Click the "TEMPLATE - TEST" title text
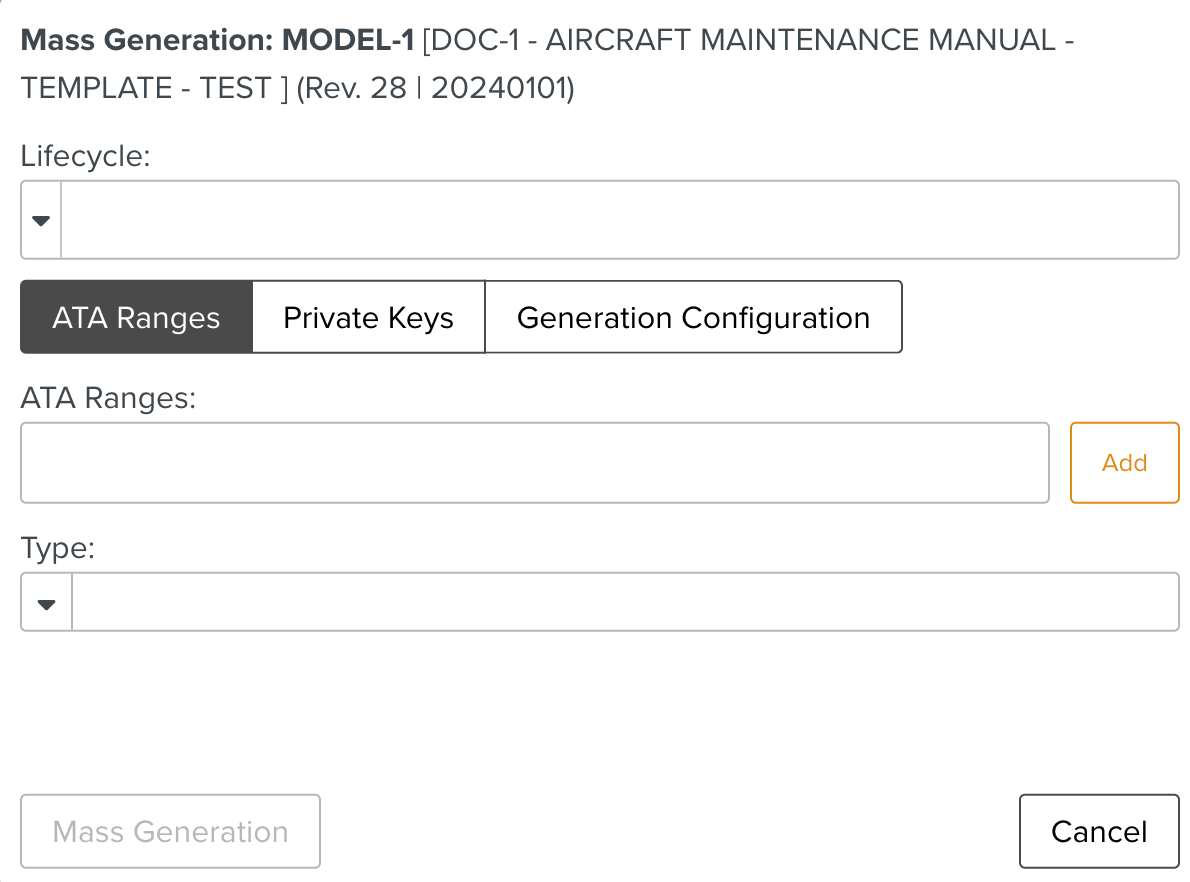1190x882 pixels. 146,88
